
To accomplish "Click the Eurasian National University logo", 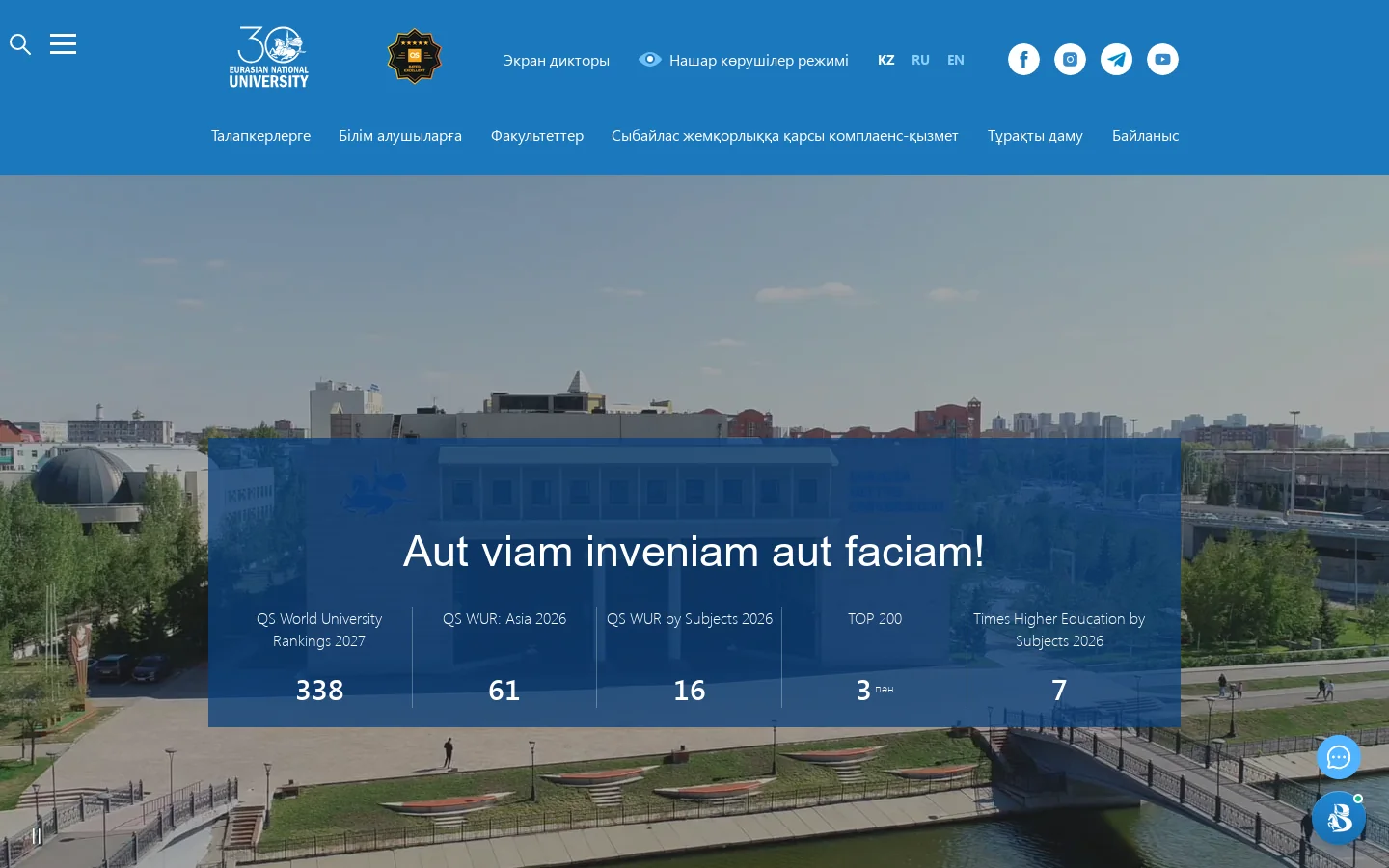I will (x=269, y=58).
